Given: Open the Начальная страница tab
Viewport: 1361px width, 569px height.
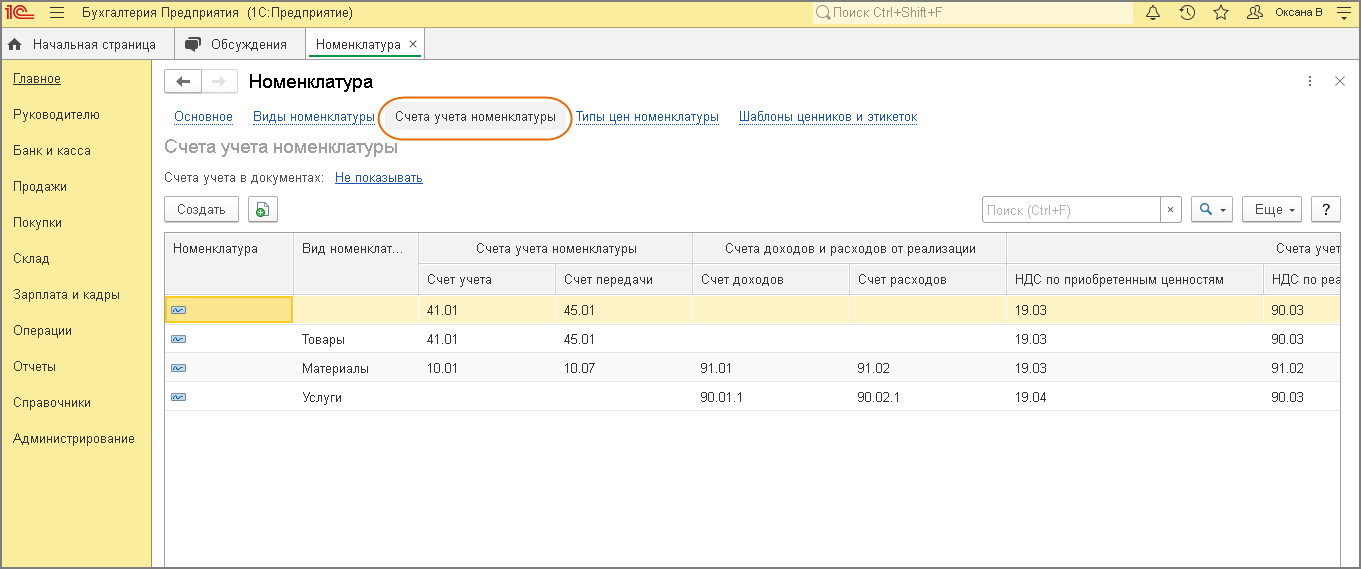Looking at the screenshot, I should (x=83, y=44).
